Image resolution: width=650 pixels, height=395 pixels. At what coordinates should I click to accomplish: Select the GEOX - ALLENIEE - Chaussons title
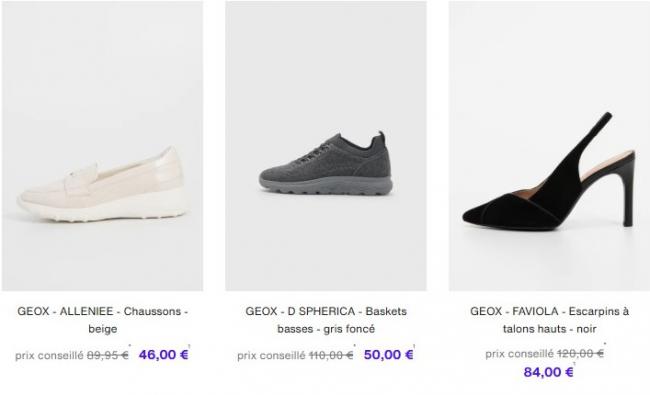(102, 320)
